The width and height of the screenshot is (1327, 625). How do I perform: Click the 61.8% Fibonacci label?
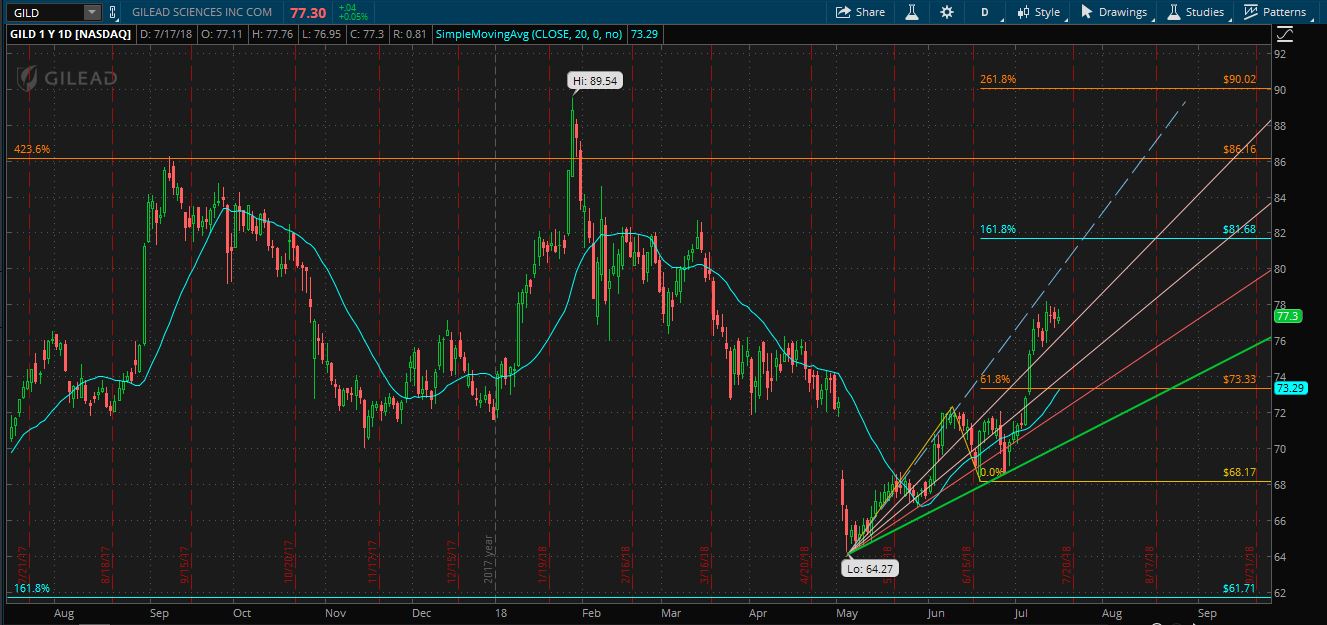pos(995,380)
